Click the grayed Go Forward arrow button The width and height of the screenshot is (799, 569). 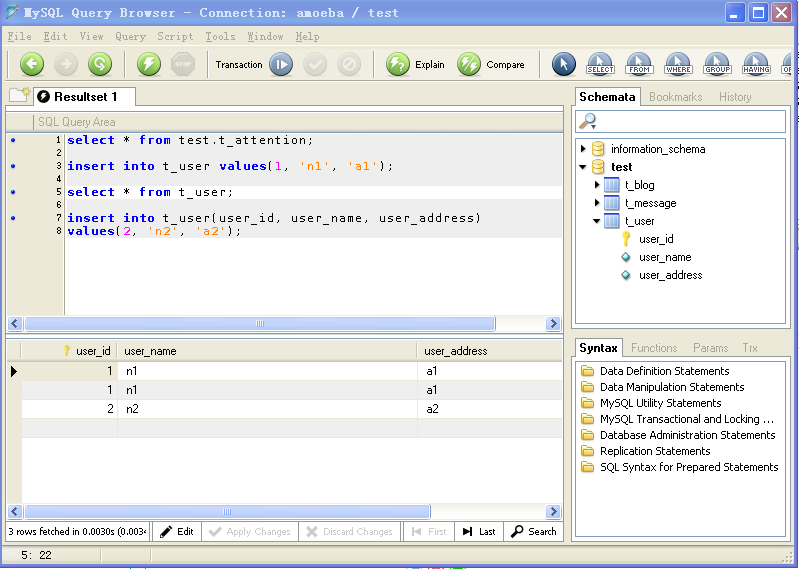66,64
